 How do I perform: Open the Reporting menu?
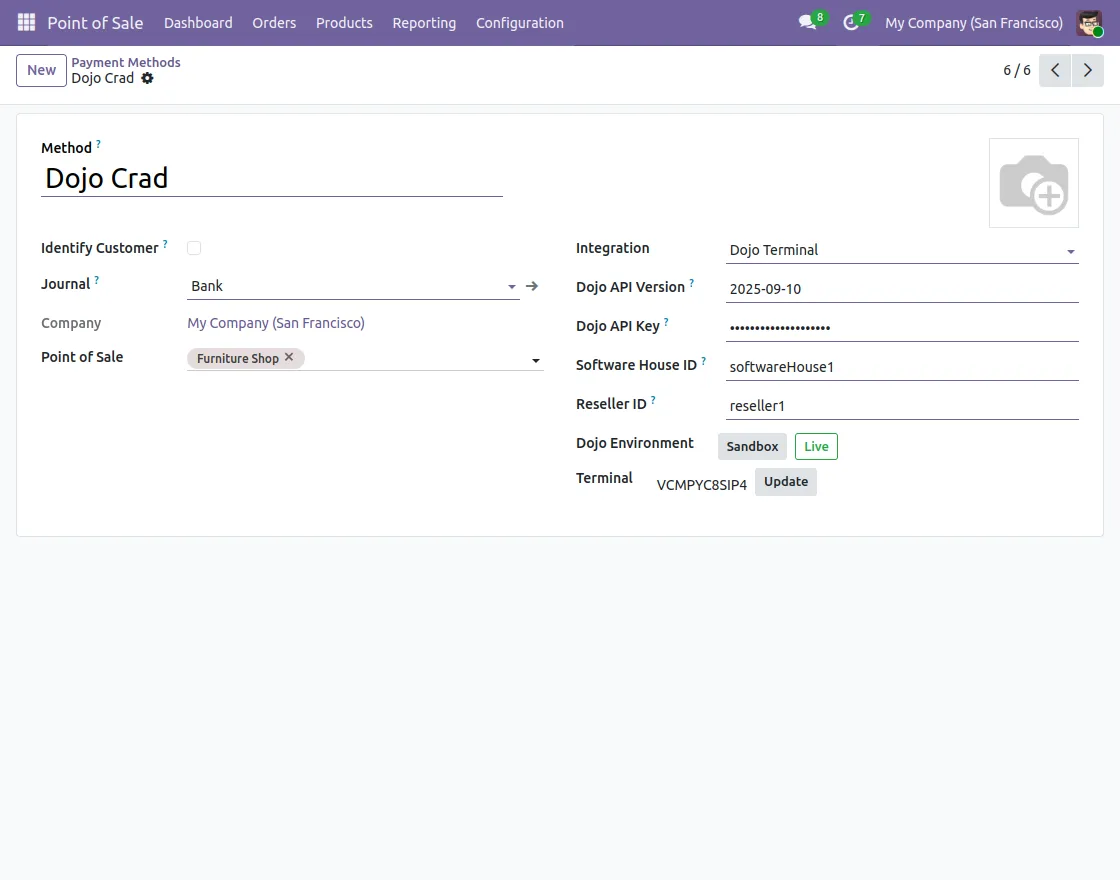[424, 23]
